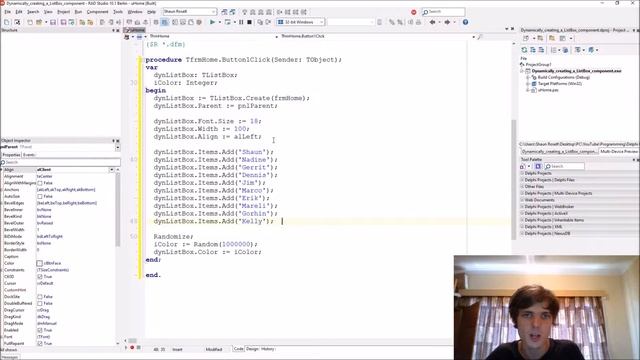Click the Save disk icon
The height and width of the screenshot is (360, 640).
point(53,22)
